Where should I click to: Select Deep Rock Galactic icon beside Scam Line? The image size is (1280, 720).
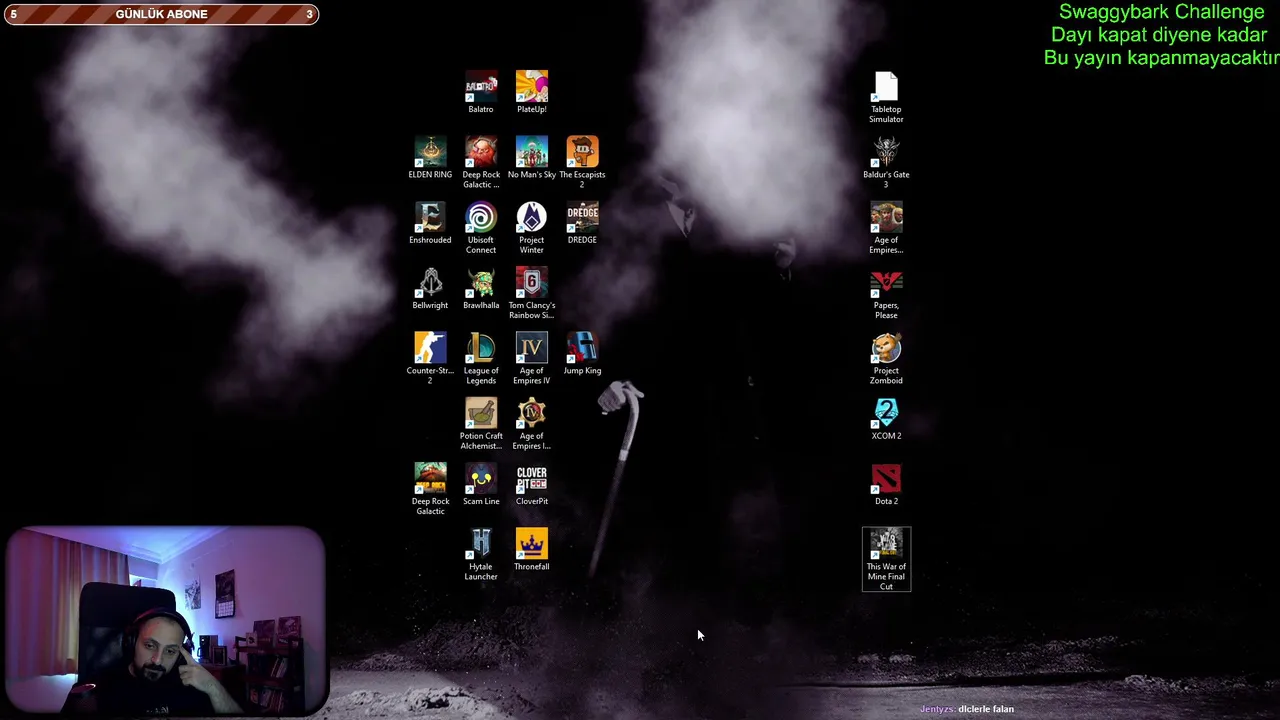click(430, 489)
